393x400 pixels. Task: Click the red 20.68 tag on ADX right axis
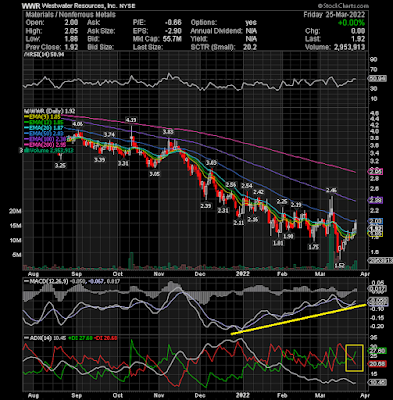(377, 364)
